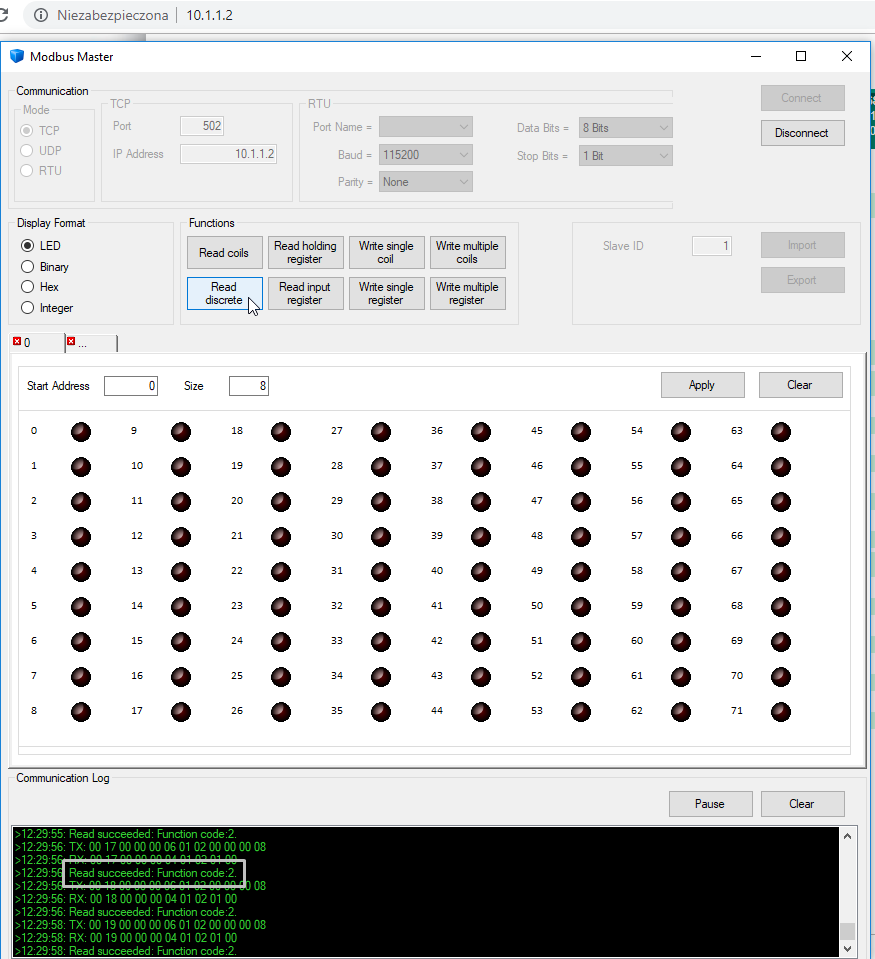Select Hex display format
Image resolution: width=875 pixels, height=959 pixels.
(x=28, y=287)
